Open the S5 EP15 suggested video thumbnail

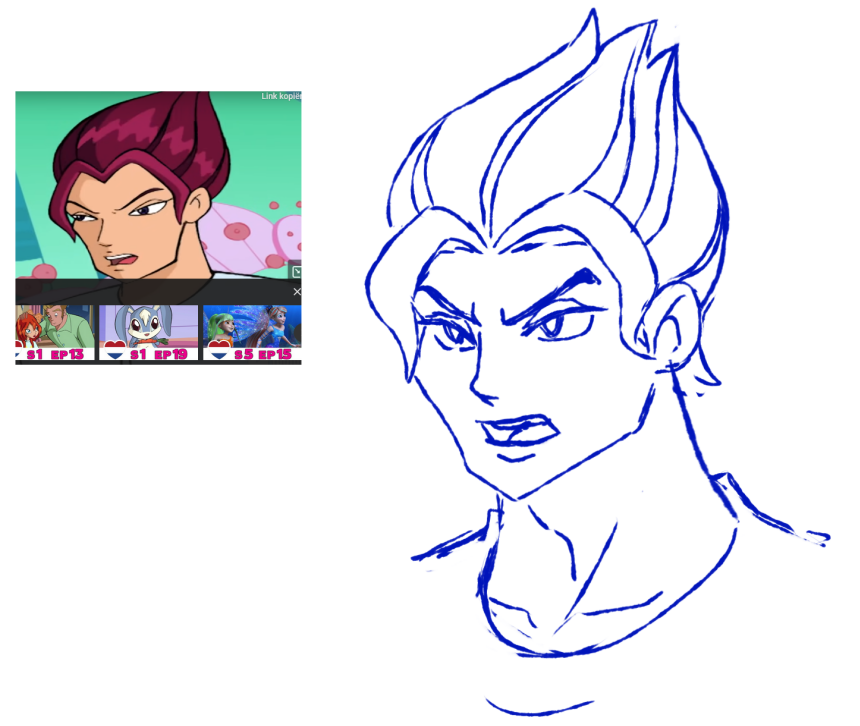click(252, 332)
